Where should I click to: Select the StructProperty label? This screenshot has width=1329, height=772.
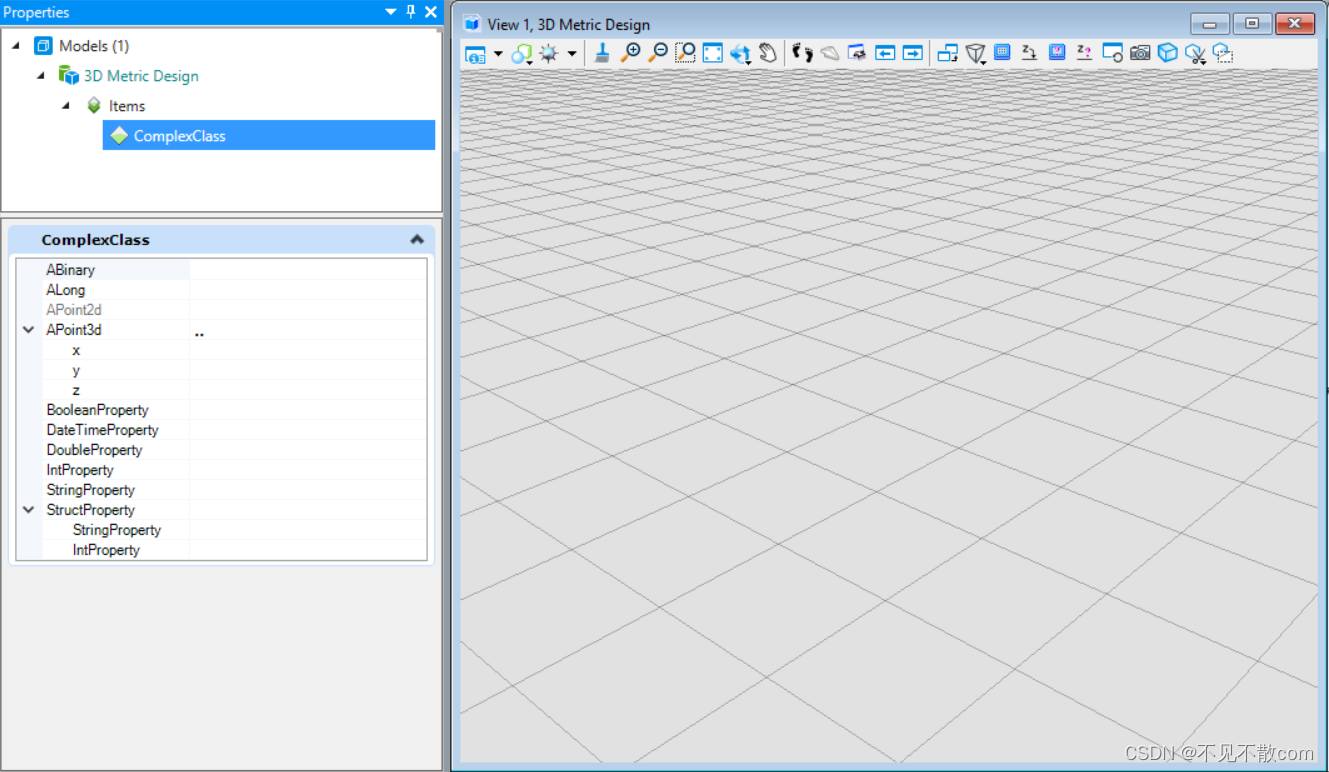(x=90, y=510)
